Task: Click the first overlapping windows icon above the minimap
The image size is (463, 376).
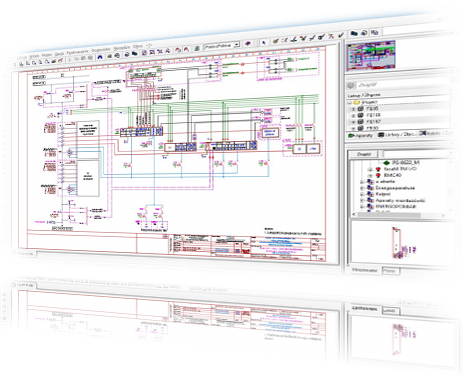Action: click(354, 33)
